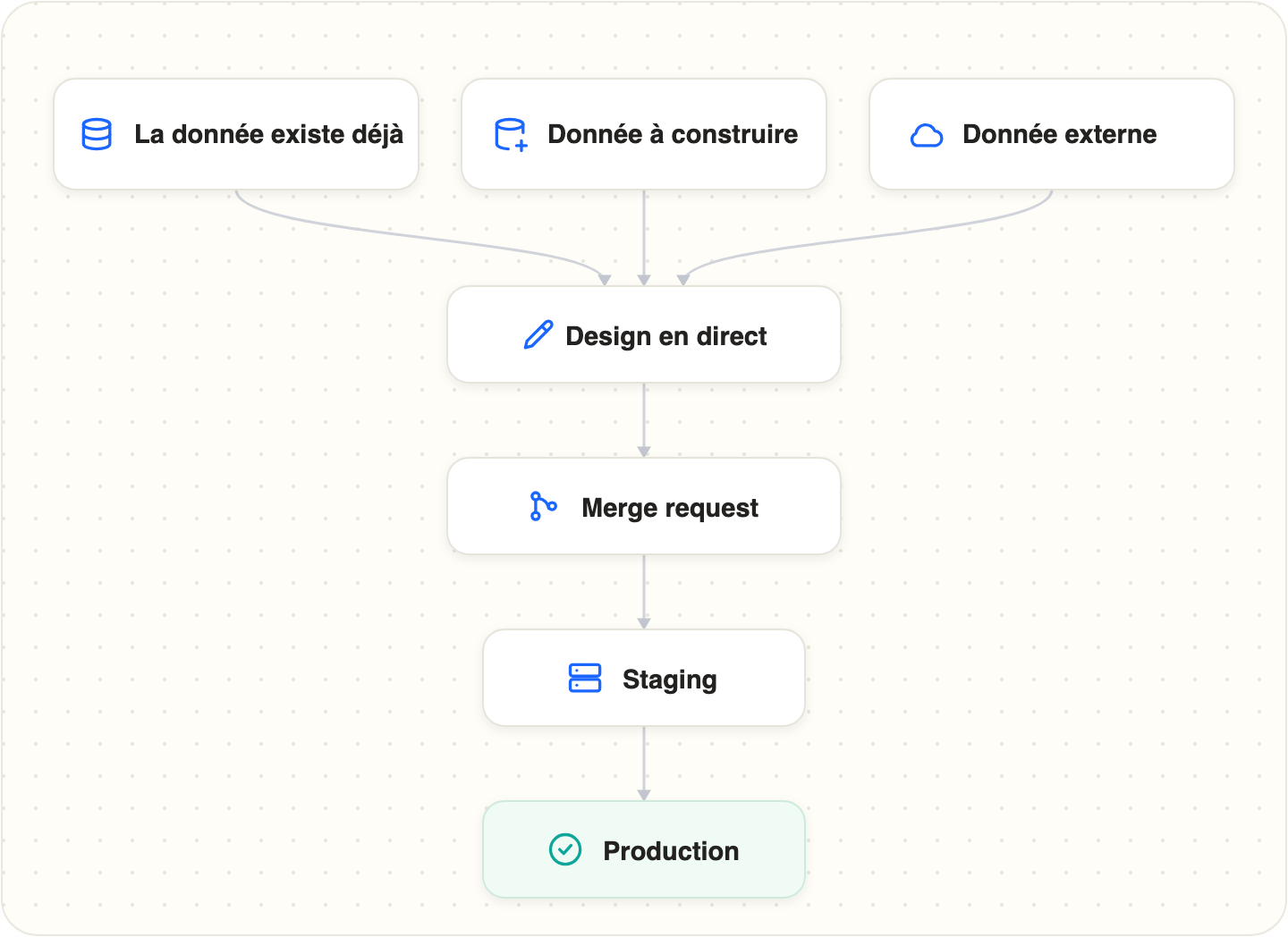Click the pencil icon in Design en direct

(x=538, y=335)
